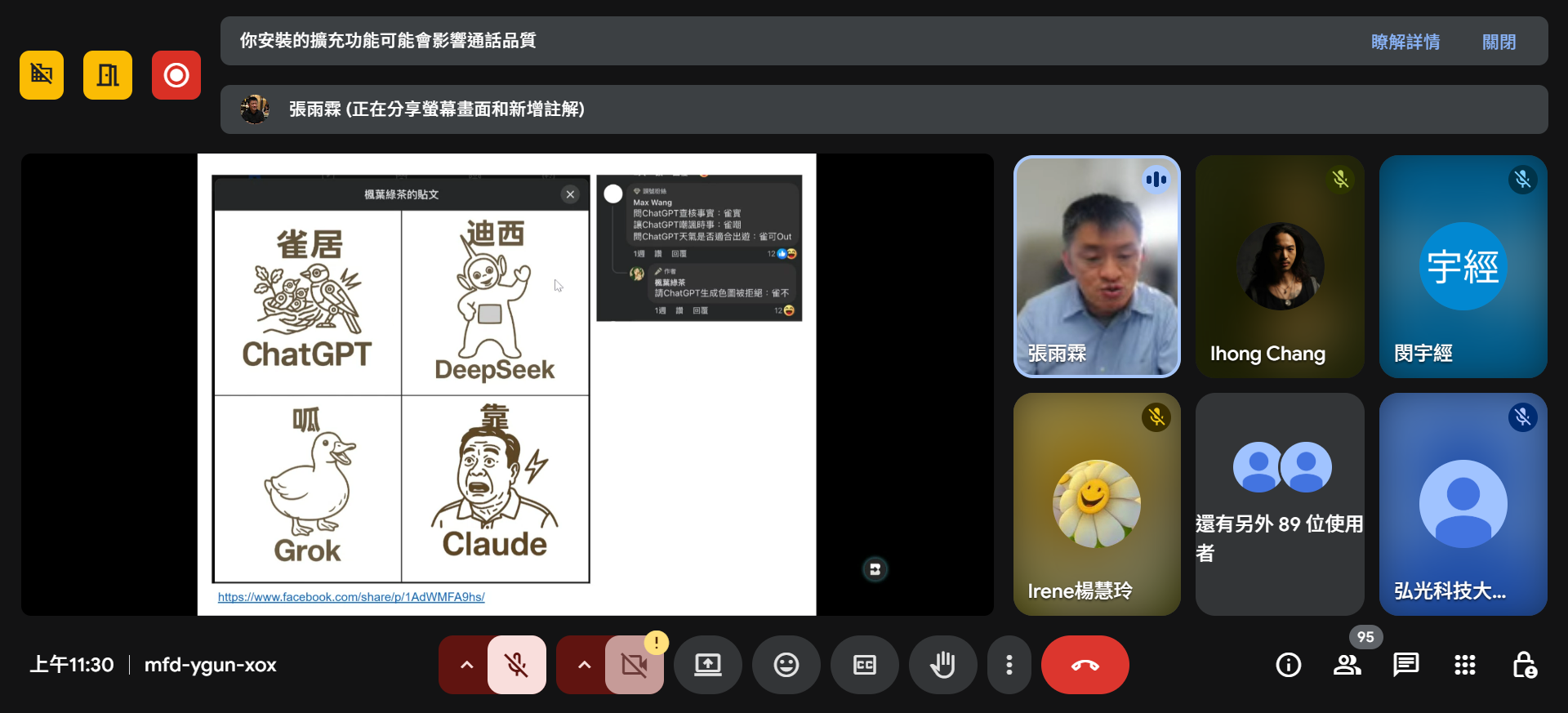Click muted mic icon on Ihong Chang tile
The width and height of the screenshot is (1568, 713).
click(x=1340, y=179)
